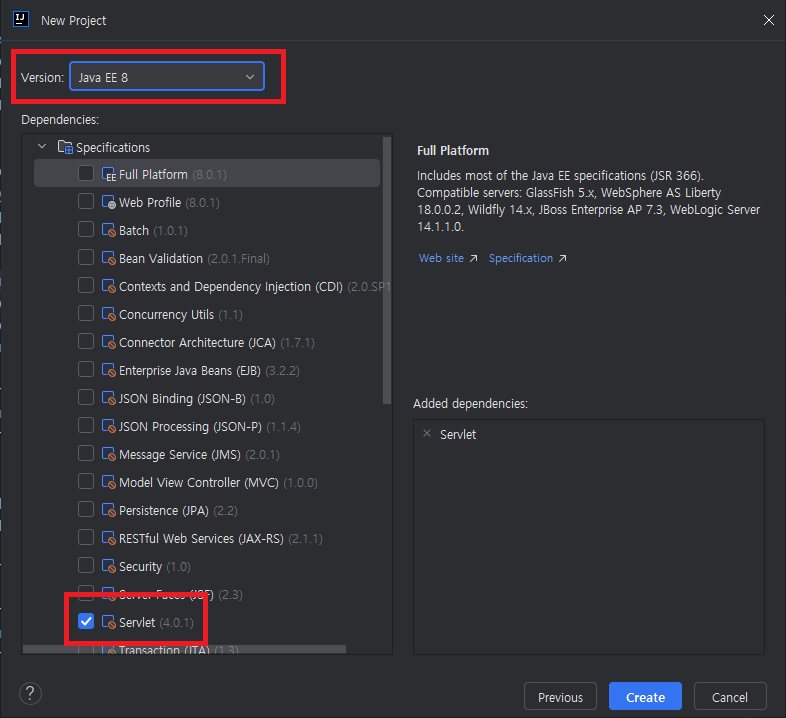Click the JSON Binding icon
This screenshot has height=718, width=786.
(x=109, y=398)
